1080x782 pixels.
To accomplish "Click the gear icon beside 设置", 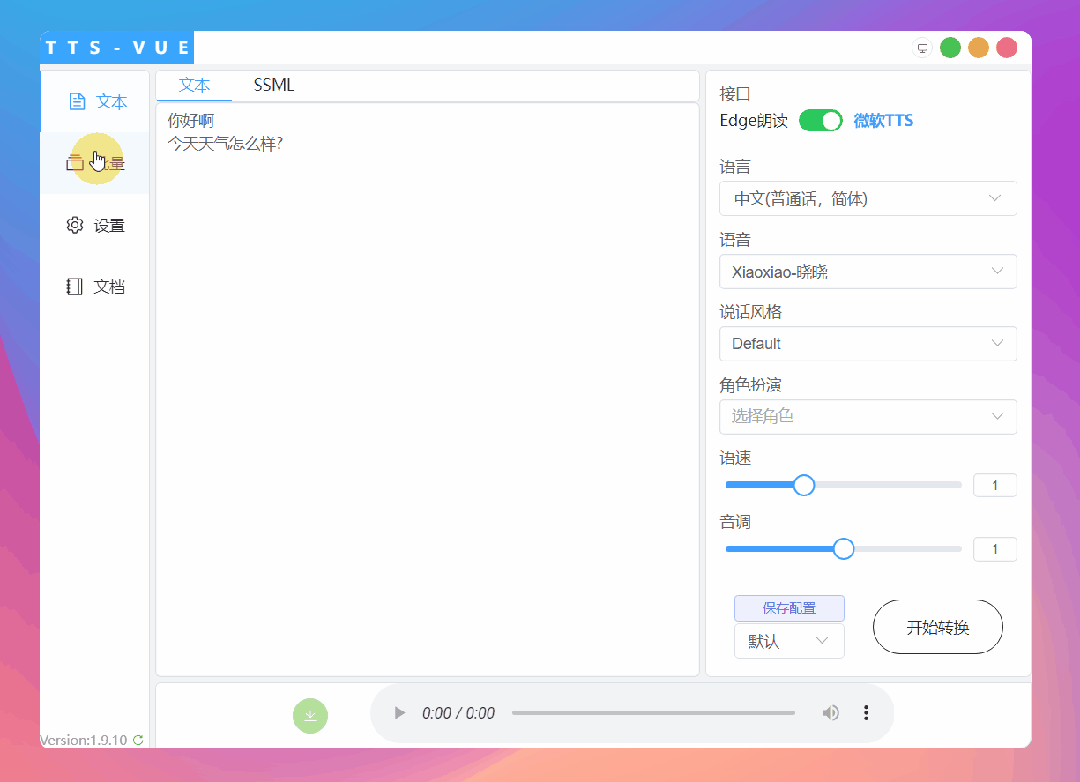I will coord(74,225).
